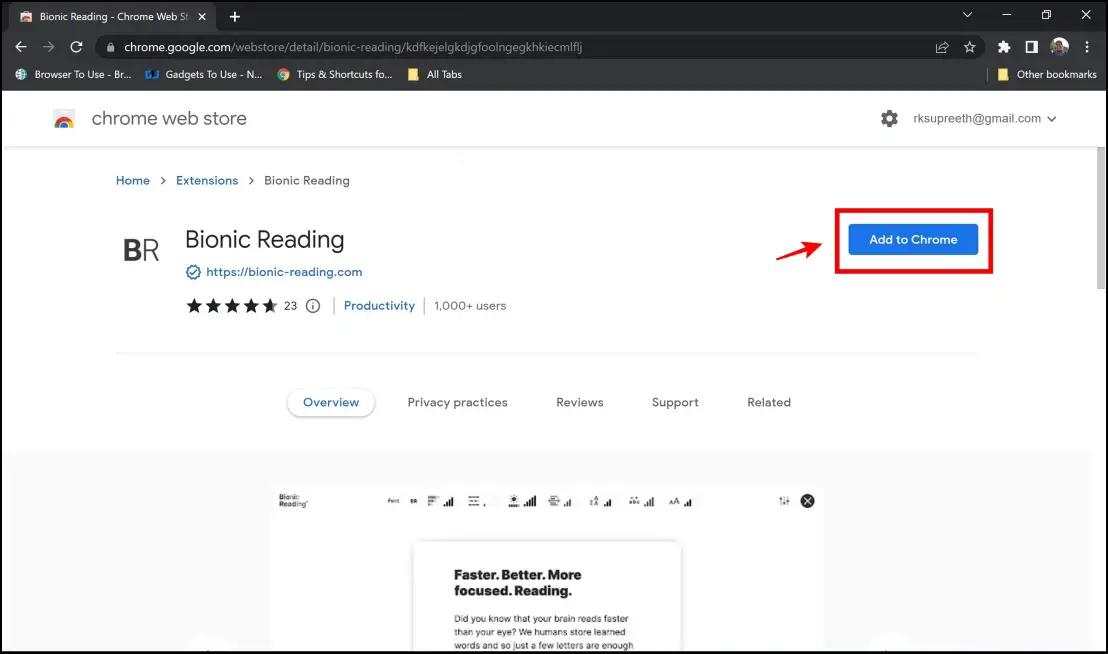Click the rating count "23"
The height and width of the screenshot is (654, 1108).
pos(290,306)
